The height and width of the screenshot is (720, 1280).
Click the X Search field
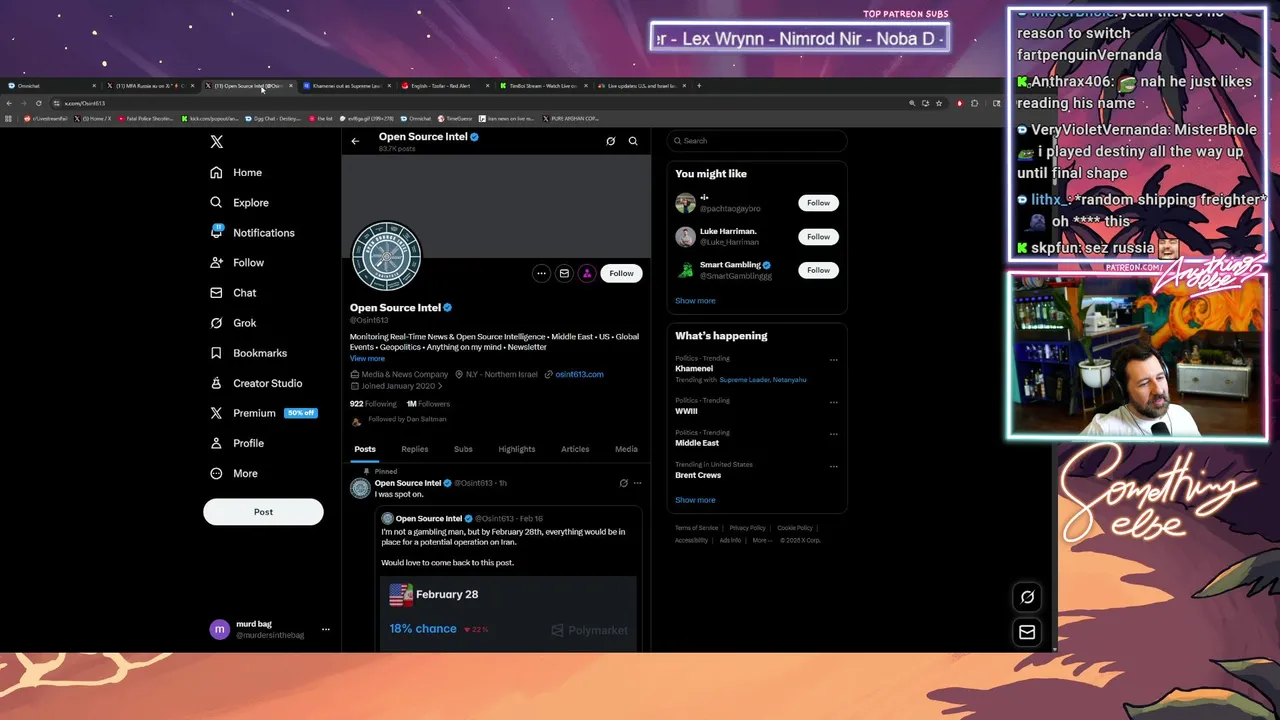click(x=757, y=141)
